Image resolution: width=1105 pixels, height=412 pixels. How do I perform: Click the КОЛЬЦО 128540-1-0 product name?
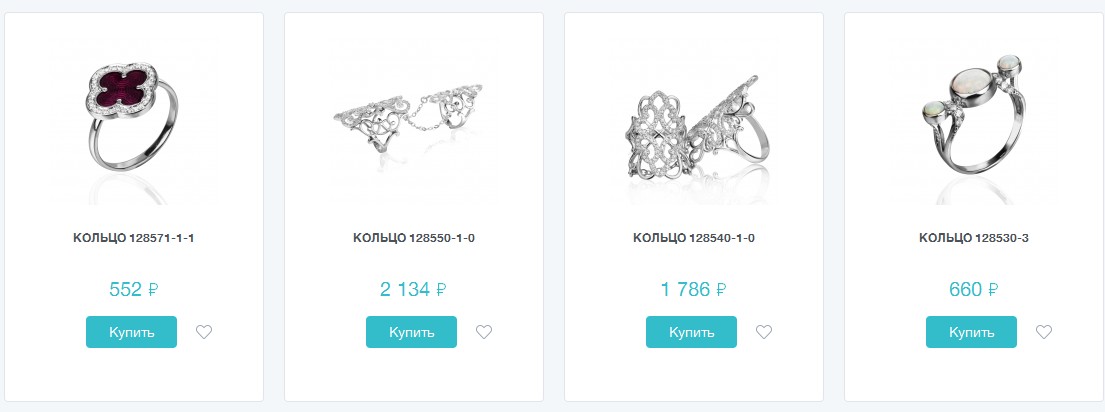click(x=694, y=238)
